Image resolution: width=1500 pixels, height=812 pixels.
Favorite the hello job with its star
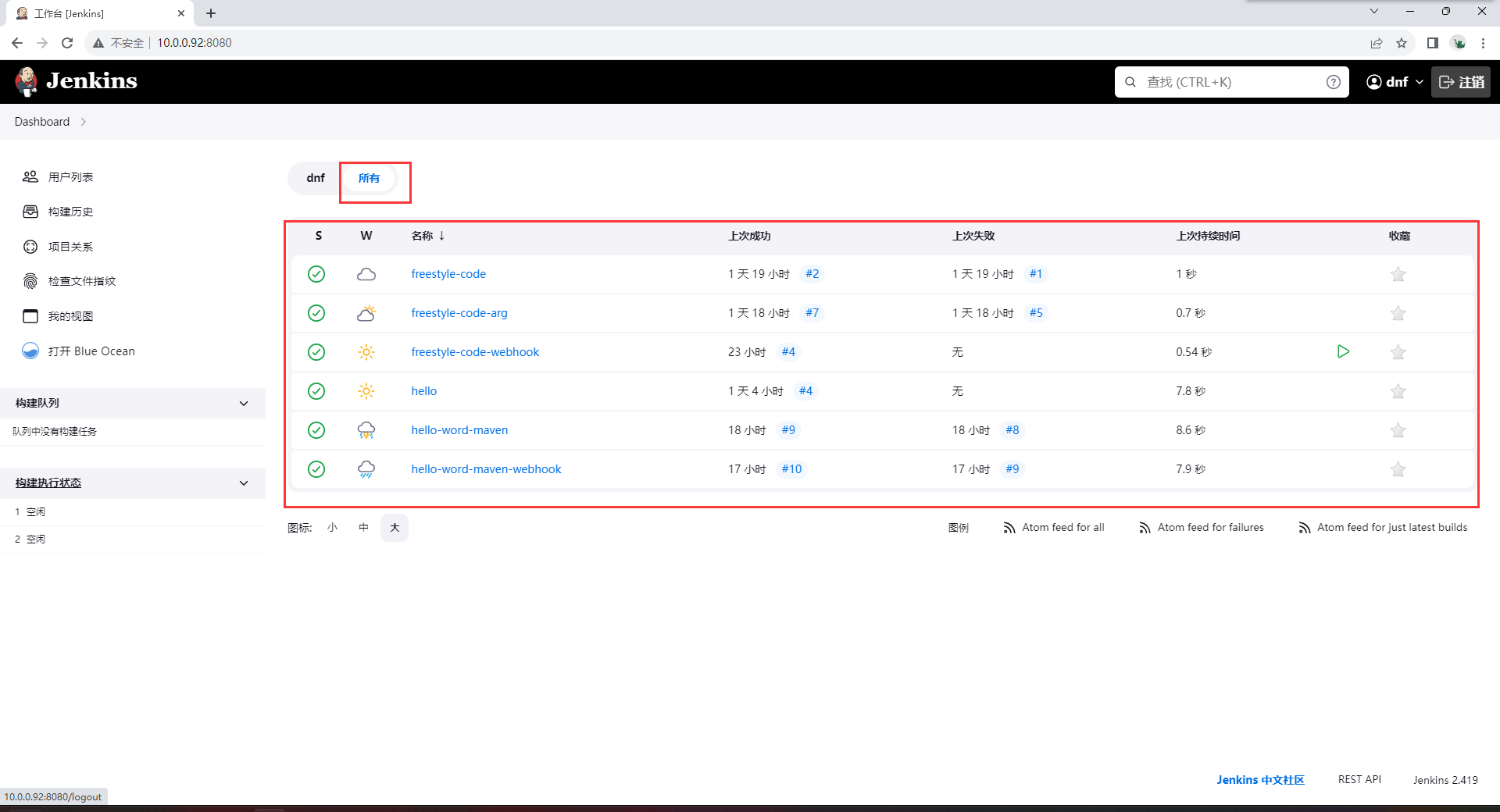pos(1398,391)
